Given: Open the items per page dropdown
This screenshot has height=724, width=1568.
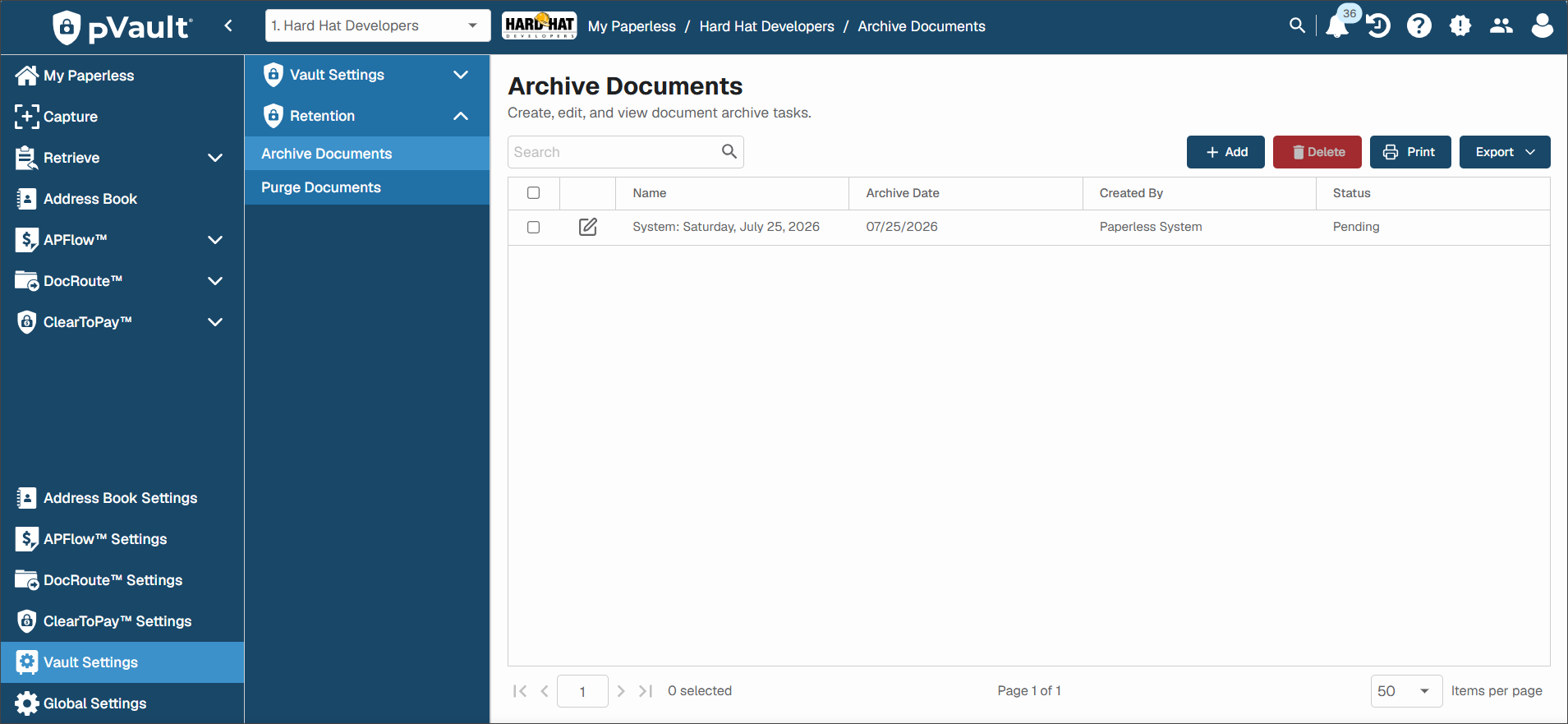Looking at the screenshot, I should [1406, 691].
